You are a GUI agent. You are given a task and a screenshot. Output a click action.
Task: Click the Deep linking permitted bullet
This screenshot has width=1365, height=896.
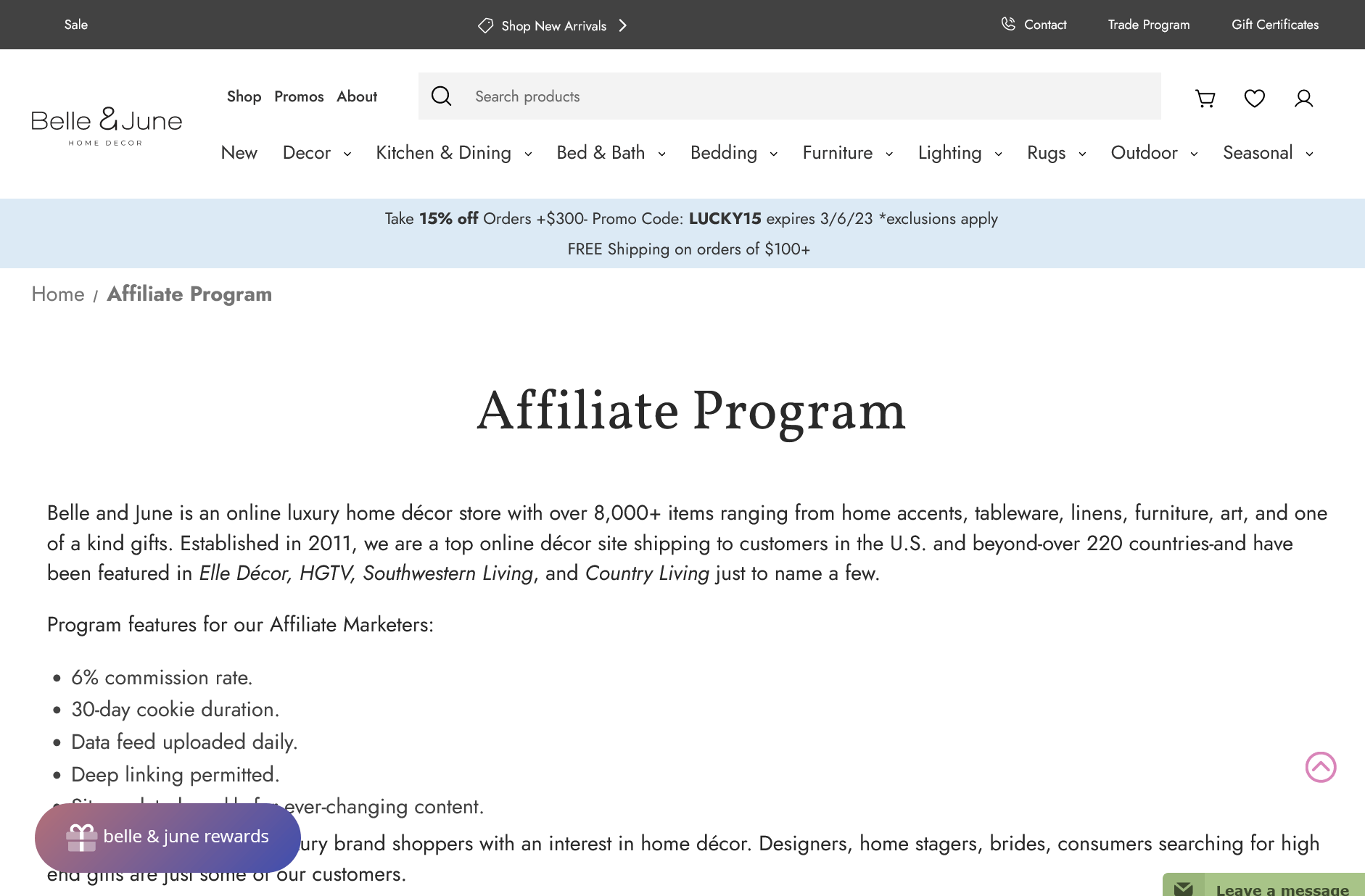point(175,774)
